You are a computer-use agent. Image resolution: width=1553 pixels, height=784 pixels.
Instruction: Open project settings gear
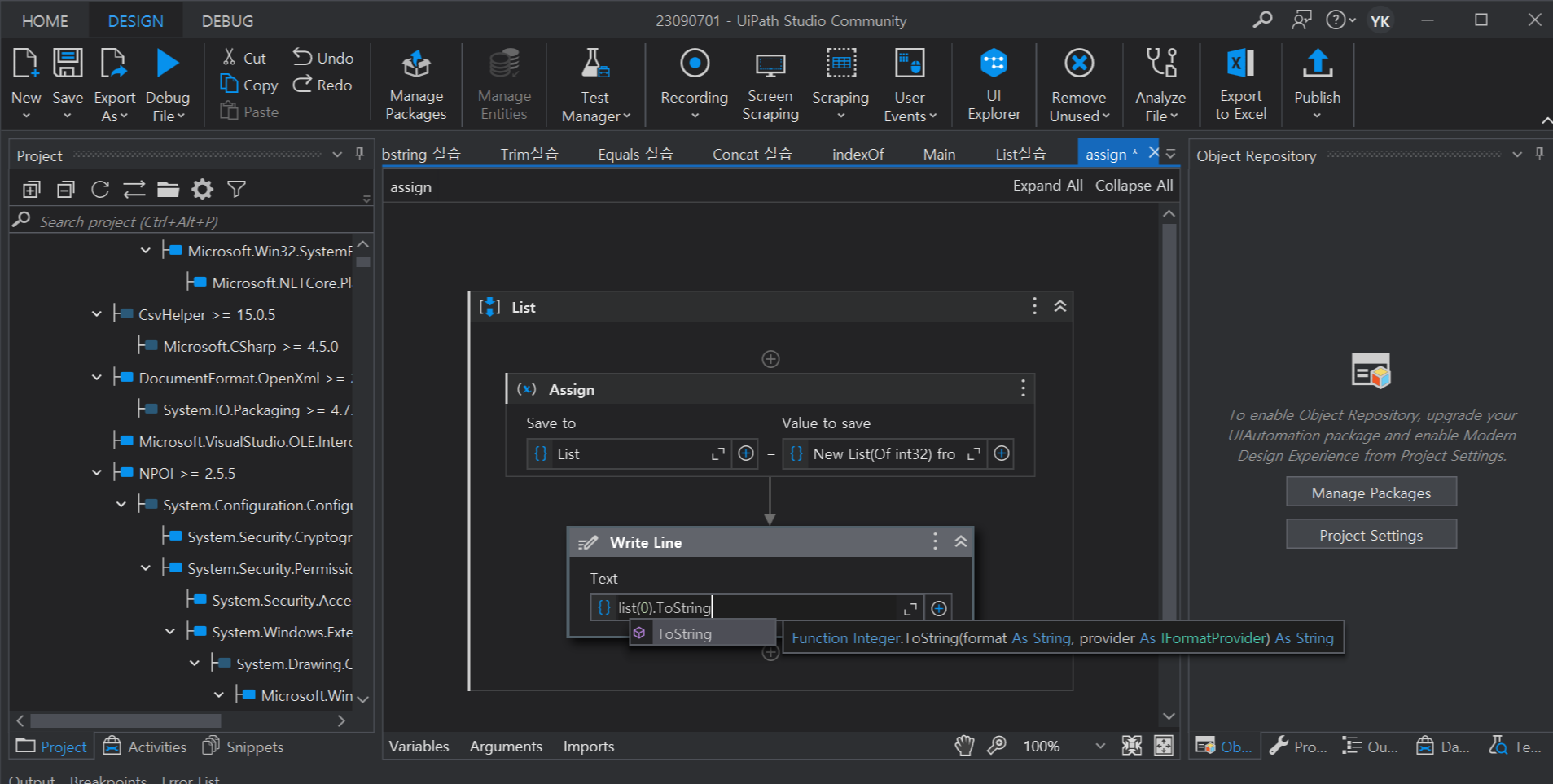click(x=202, y=190)
